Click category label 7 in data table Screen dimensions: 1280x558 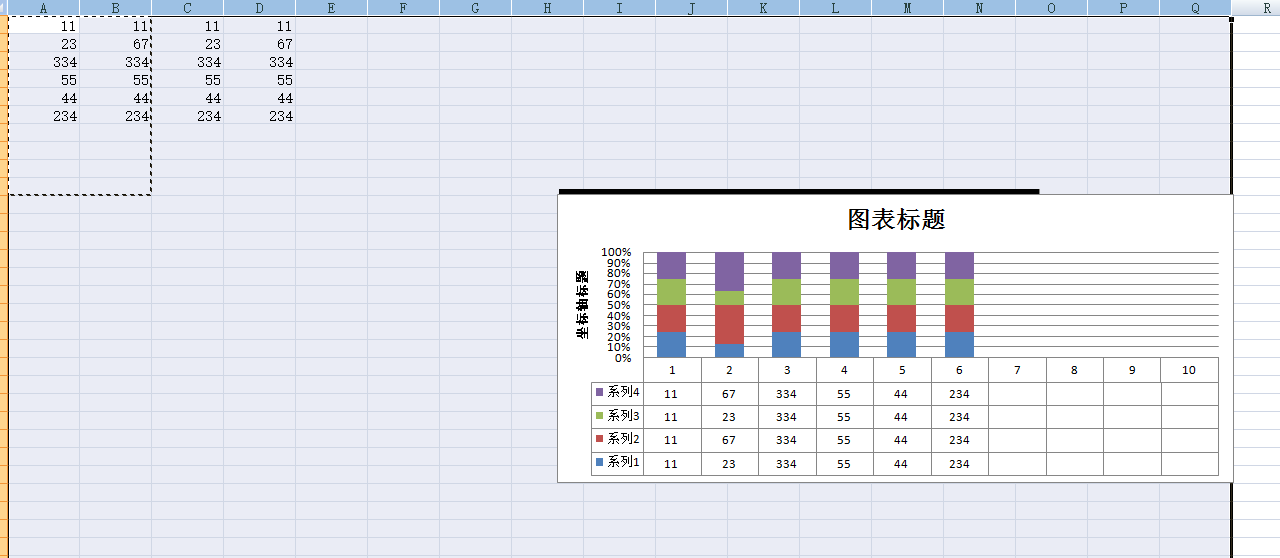[x=1017, y=370]
